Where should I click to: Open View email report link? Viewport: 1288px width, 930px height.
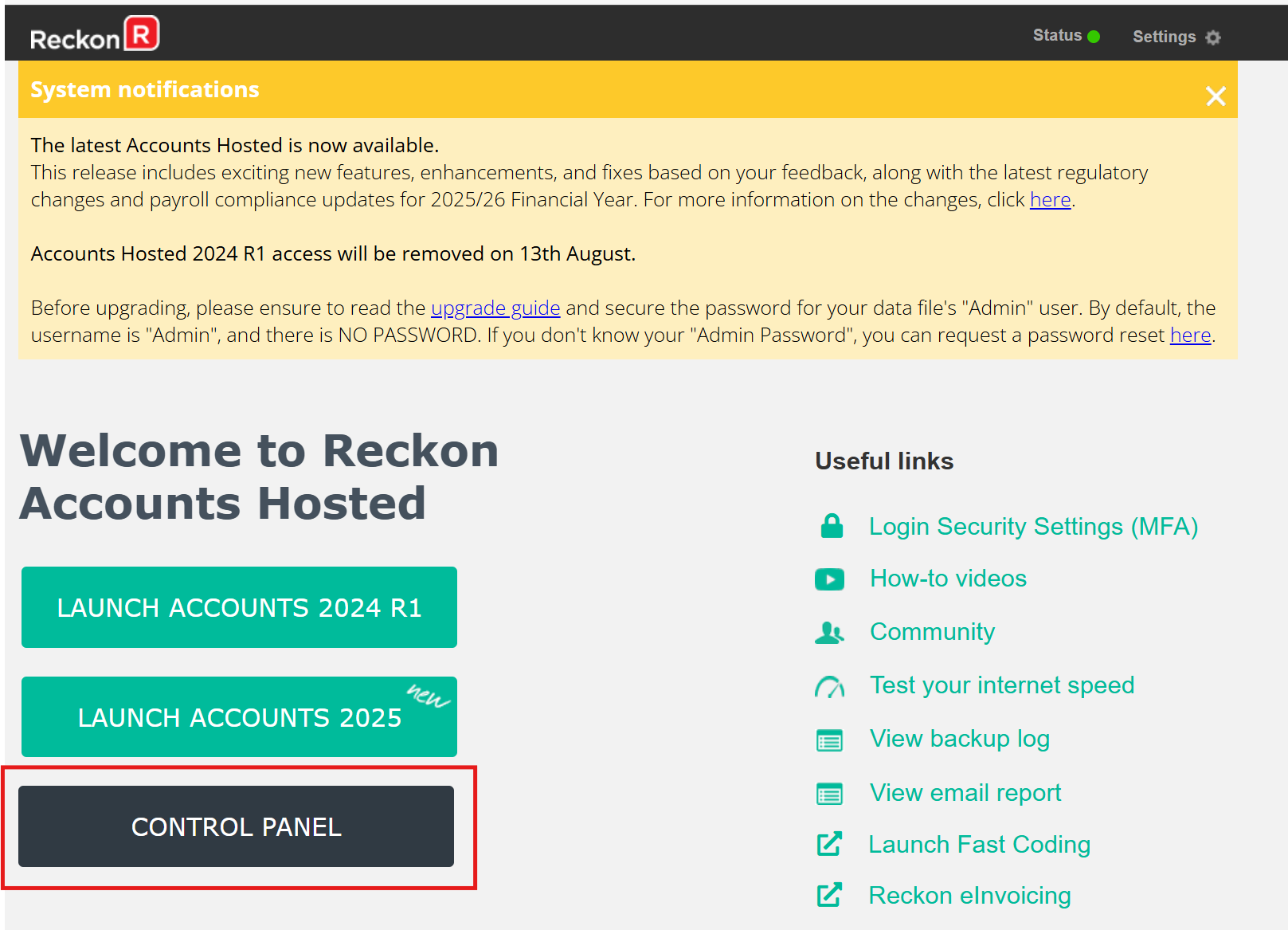pyautogui.click(x=965, y=793)
